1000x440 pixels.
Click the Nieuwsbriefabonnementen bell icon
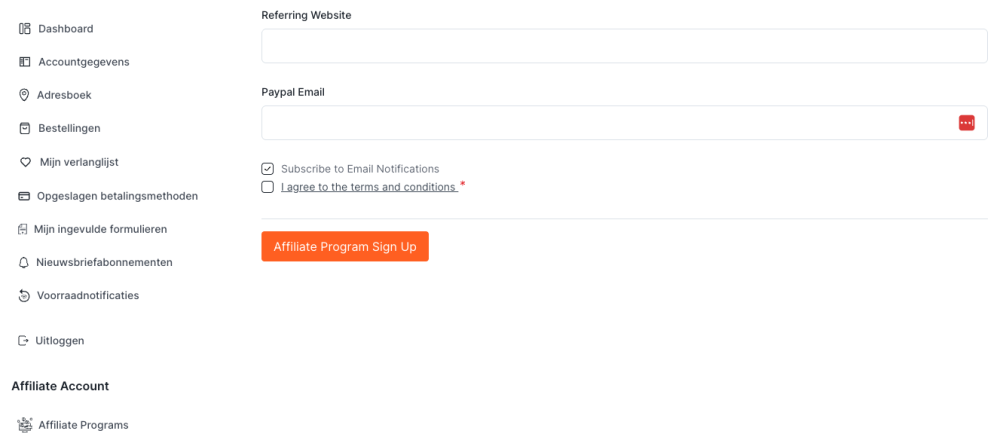(x=25, y=262)
